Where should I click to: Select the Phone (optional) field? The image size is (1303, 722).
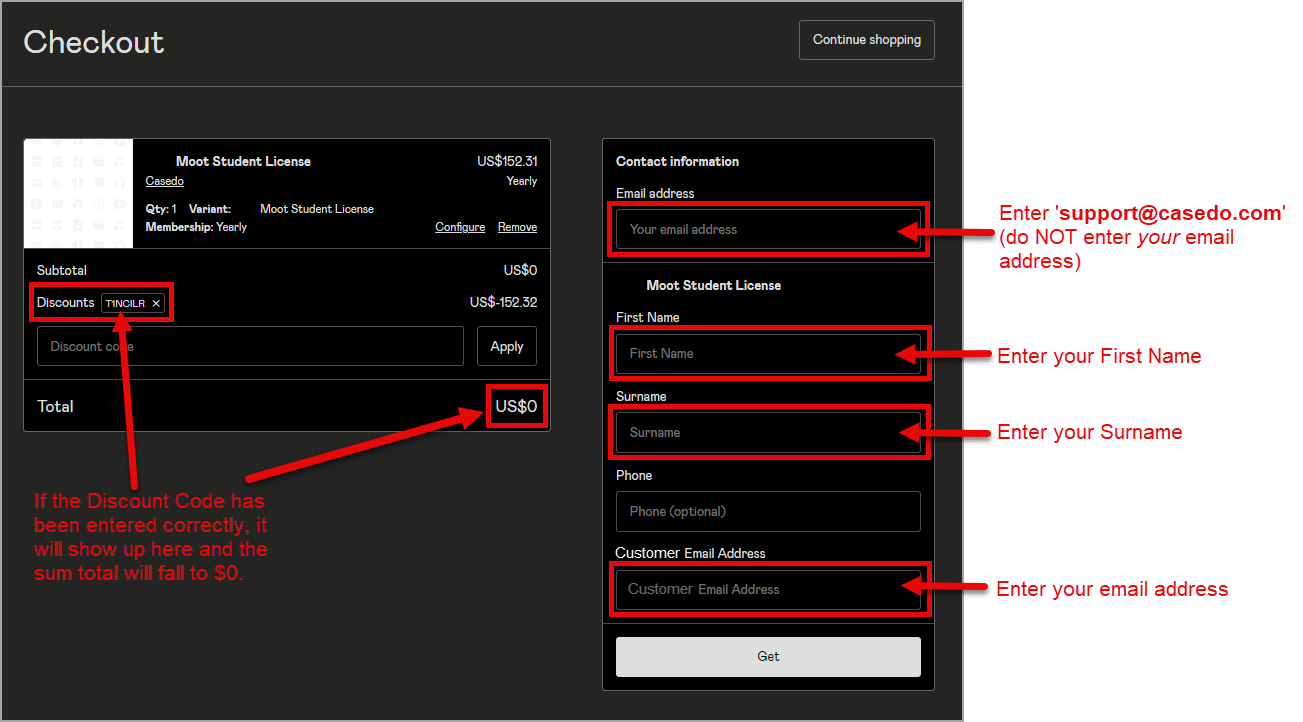tap(768, 511)
